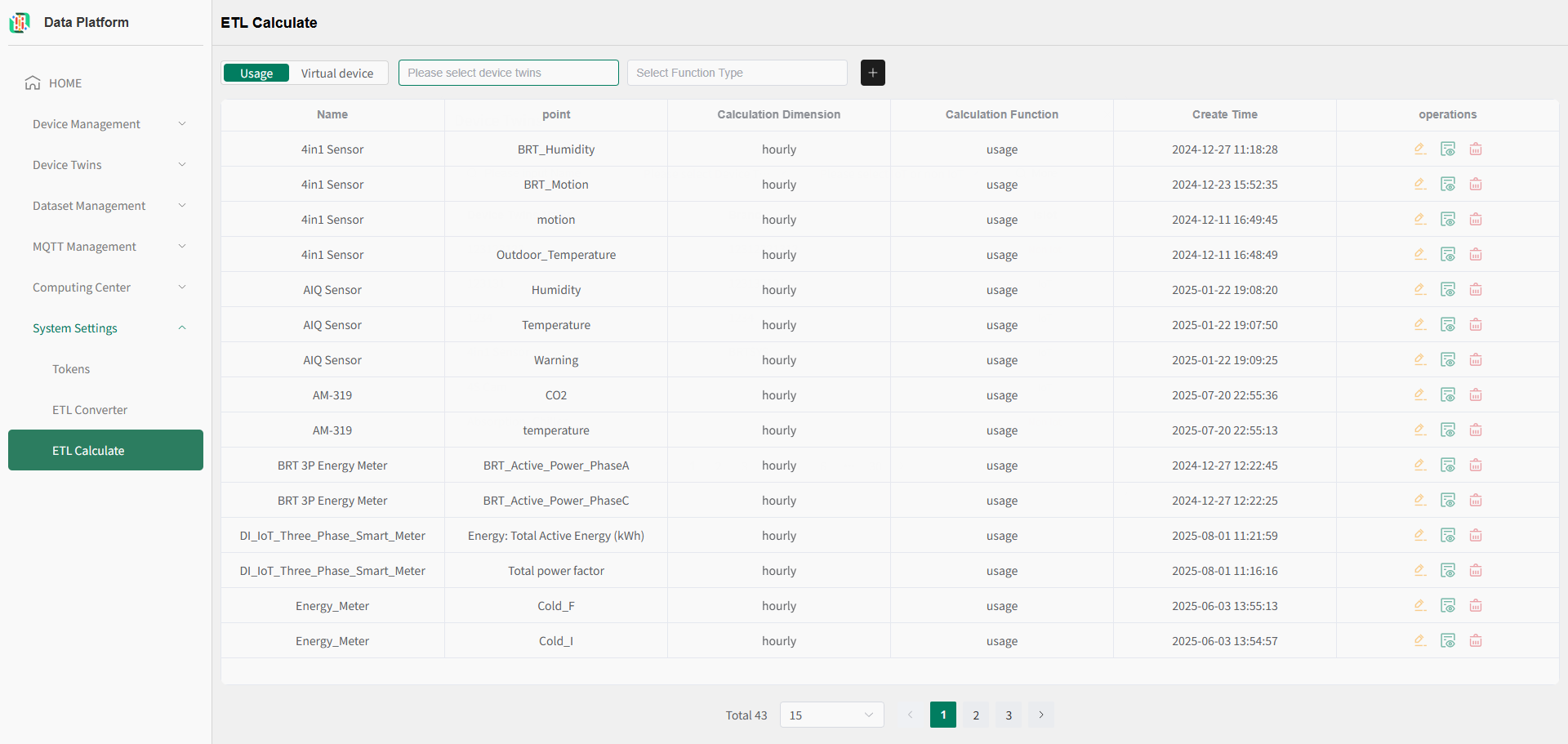
Task: Open the Select Function Type dropdown
Action: pyautogui.click(x=737, y=73)
